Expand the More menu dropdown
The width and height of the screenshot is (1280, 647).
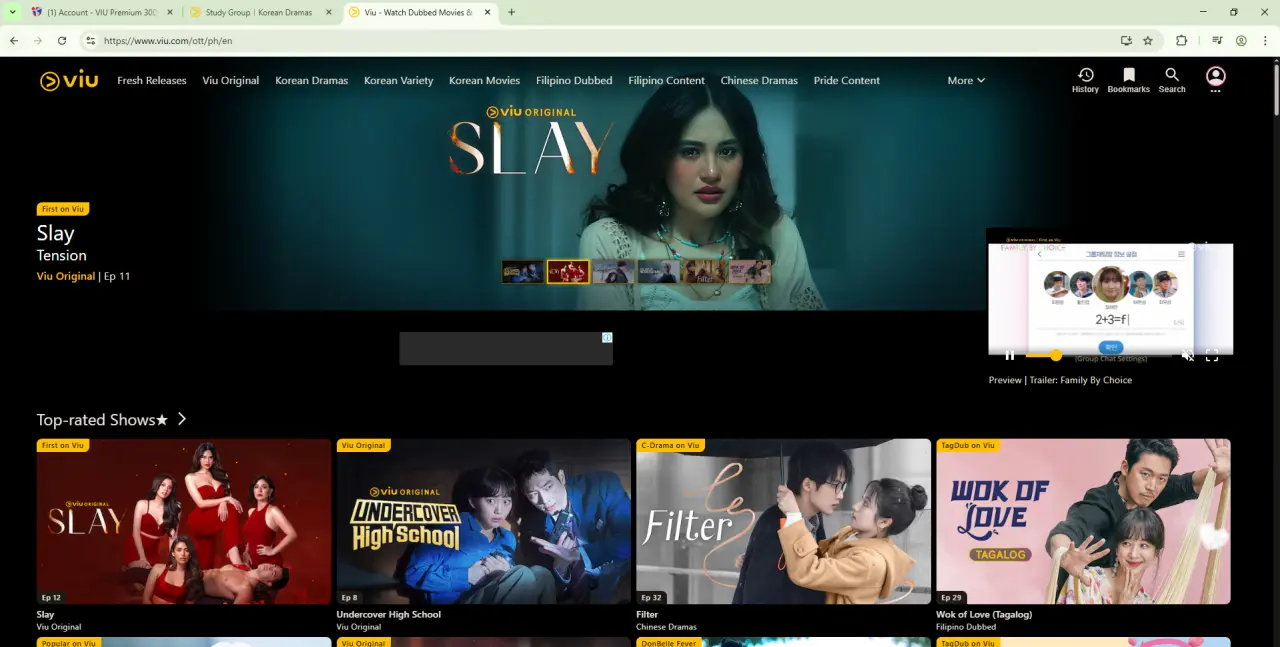click(966, 80)
